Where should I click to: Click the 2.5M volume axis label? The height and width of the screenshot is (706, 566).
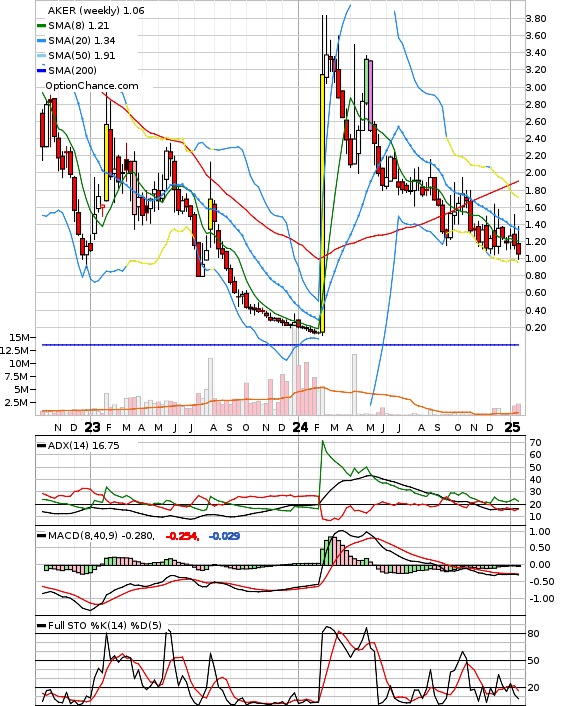[16, 403]
